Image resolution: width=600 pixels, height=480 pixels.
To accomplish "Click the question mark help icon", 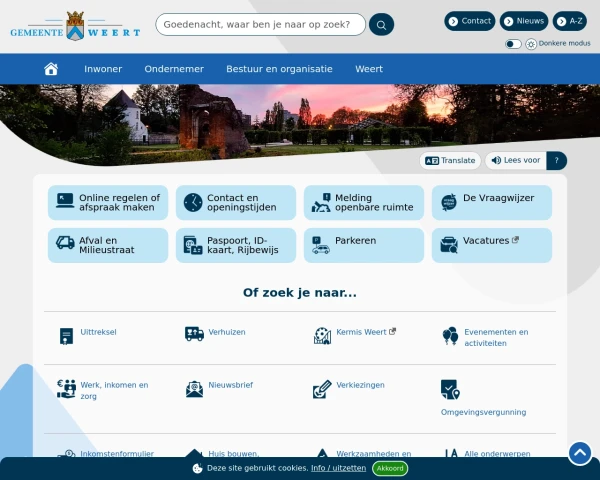I will coord(557,160).
